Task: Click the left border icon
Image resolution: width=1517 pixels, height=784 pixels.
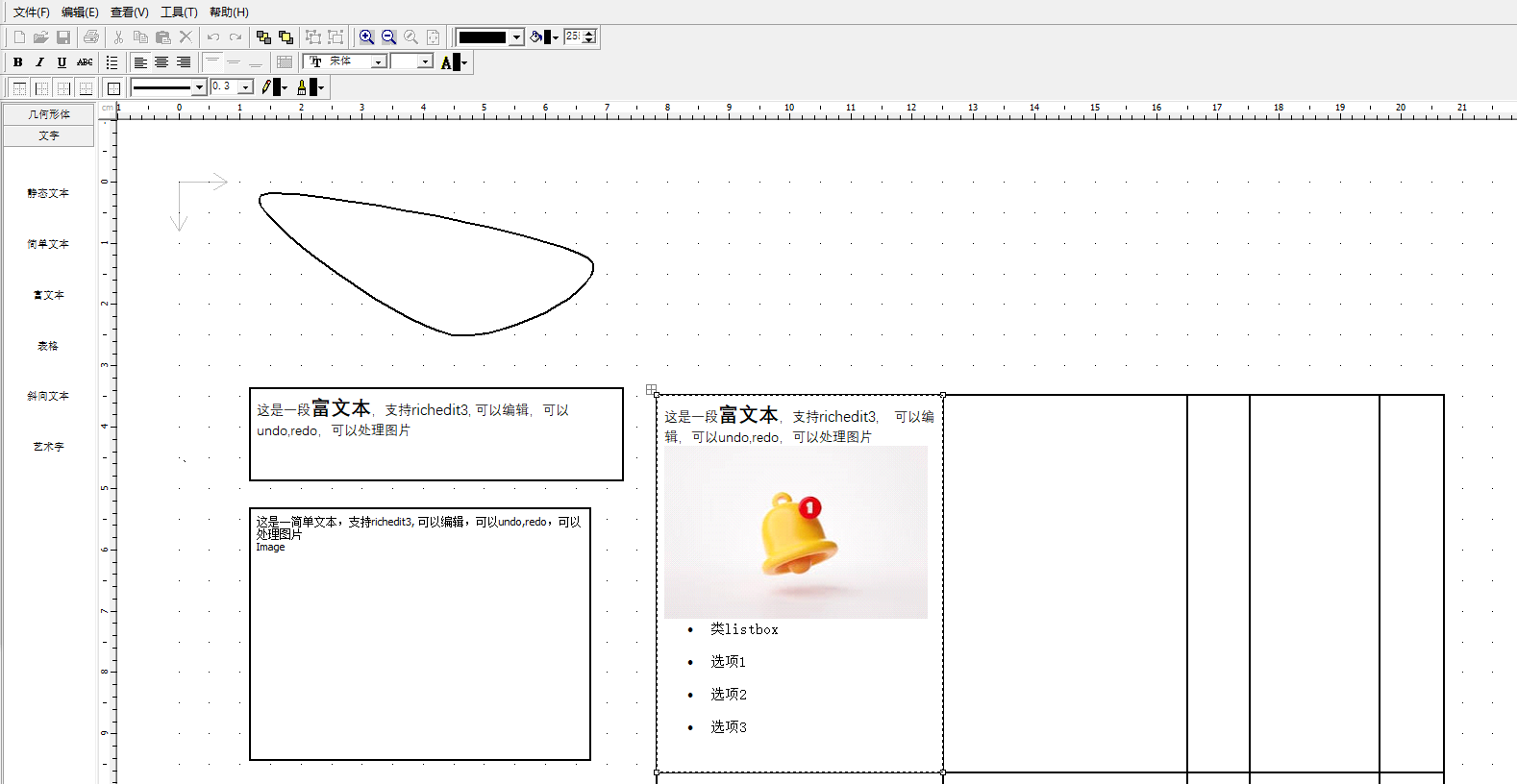Action: (x=41, y=87)
